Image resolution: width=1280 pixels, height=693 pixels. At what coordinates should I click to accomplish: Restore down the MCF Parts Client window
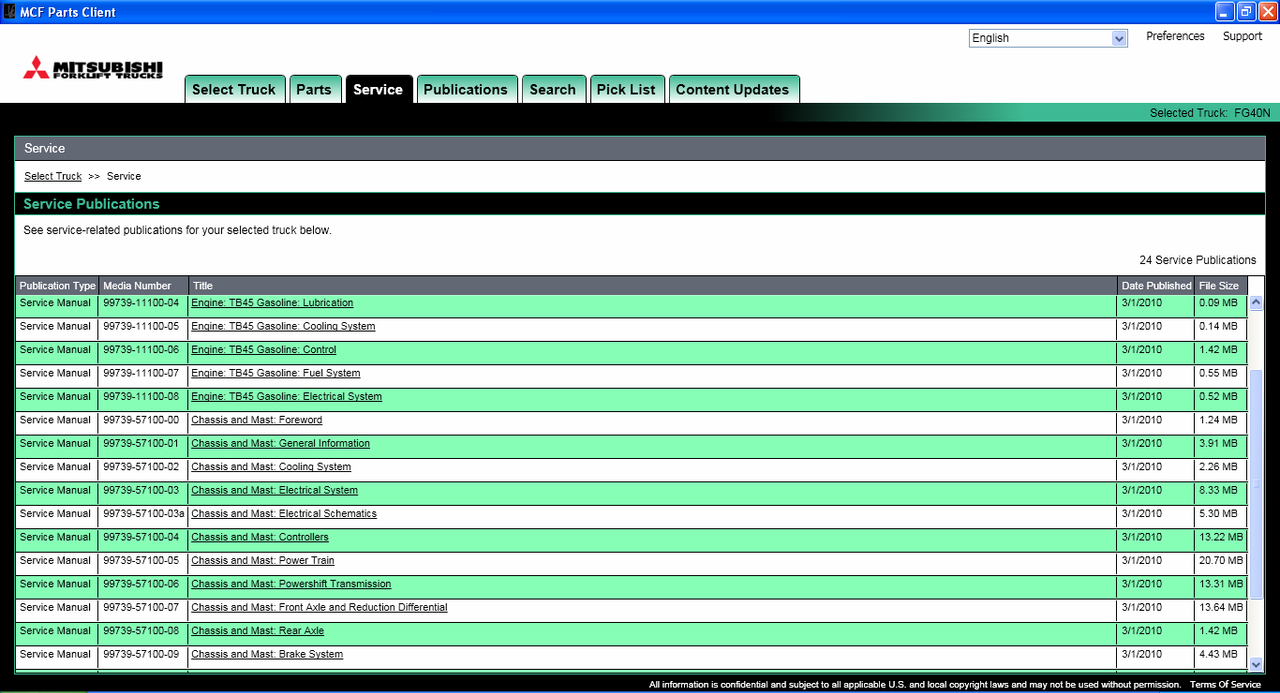point(1246,12)
